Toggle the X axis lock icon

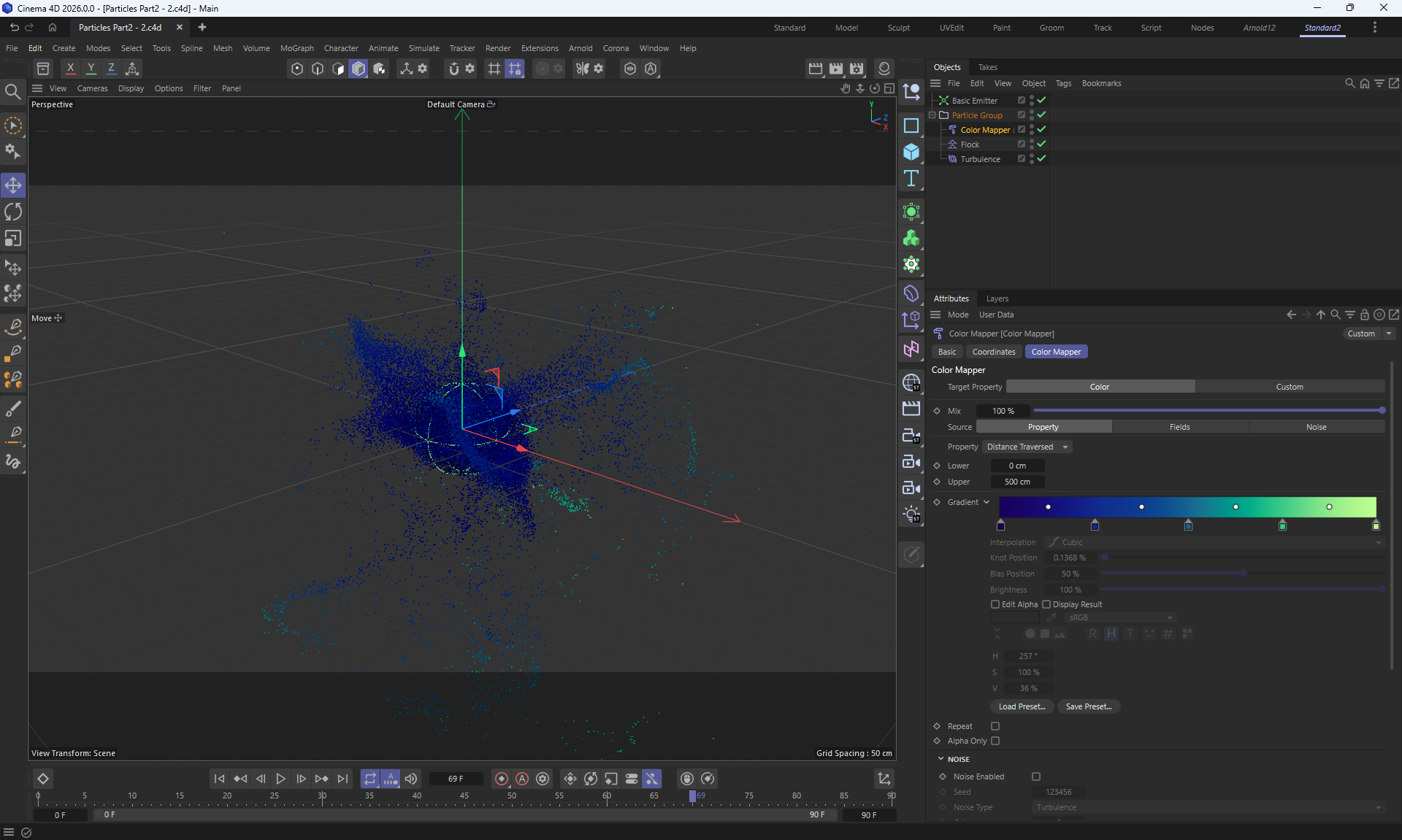[70, 69]
